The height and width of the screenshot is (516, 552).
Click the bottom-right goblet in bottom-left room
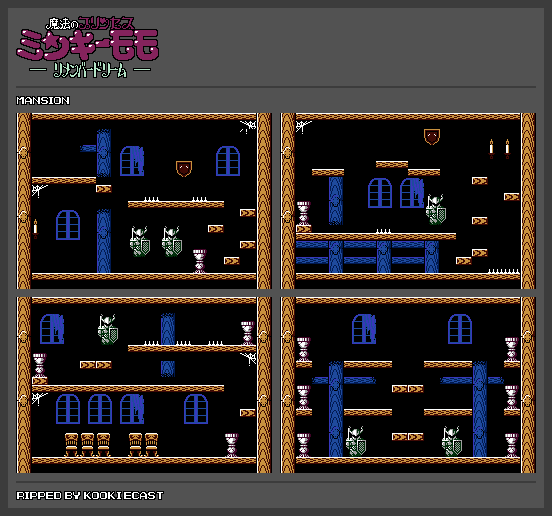tap(232, 445)
